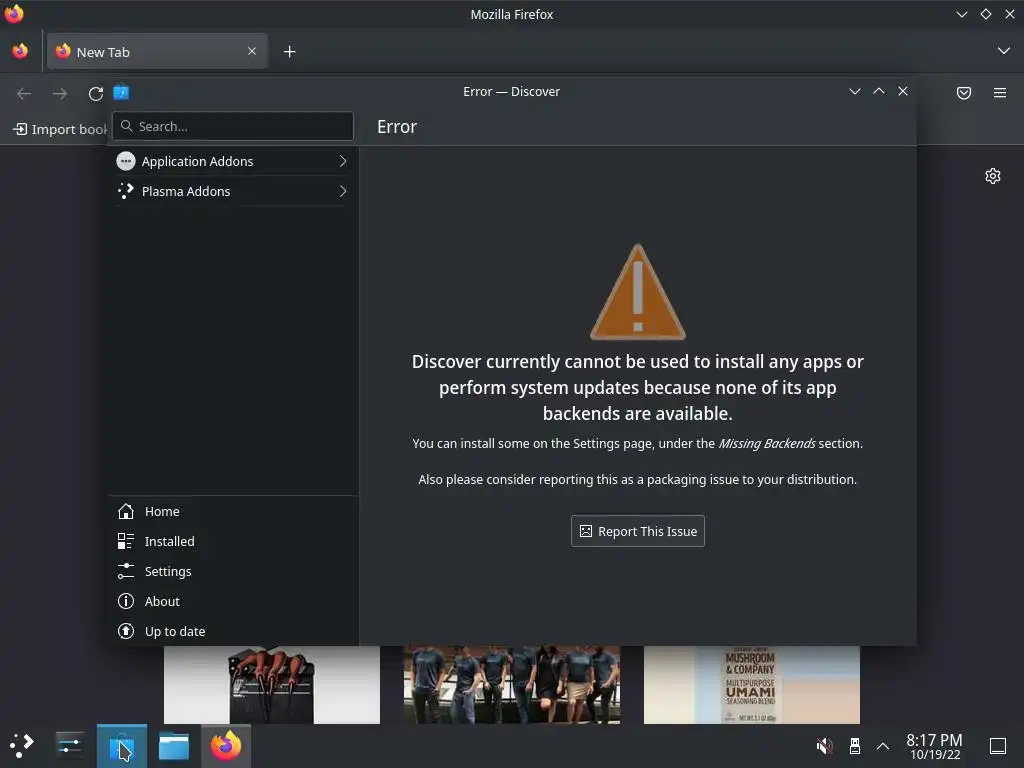Click the Discover taskbar icon
This screenshot has width=1024, height=768.
(x=122, y=746)
